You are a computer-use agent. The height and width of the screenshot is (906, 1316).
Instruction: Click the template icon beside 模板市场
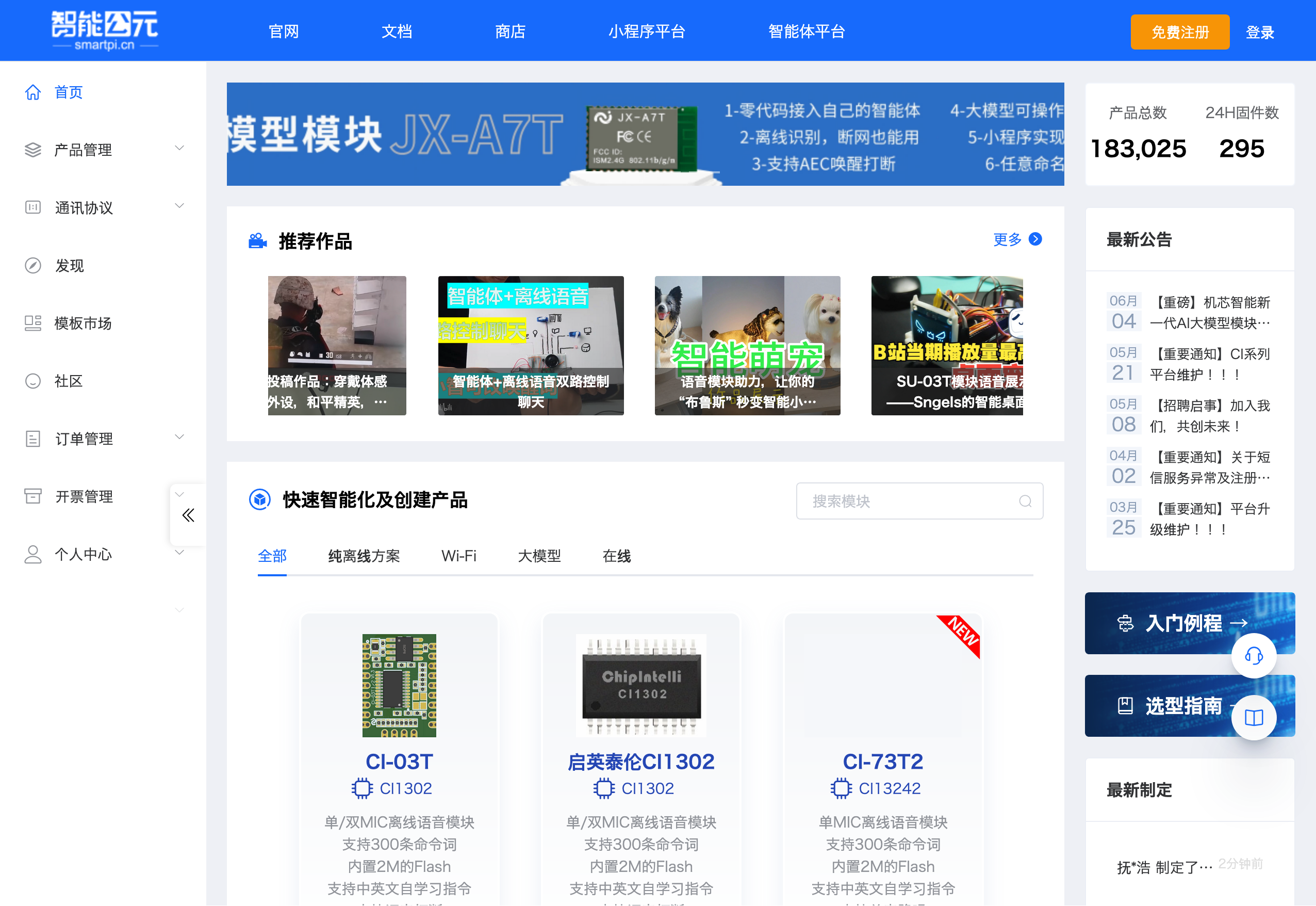[x=33, y=323]
